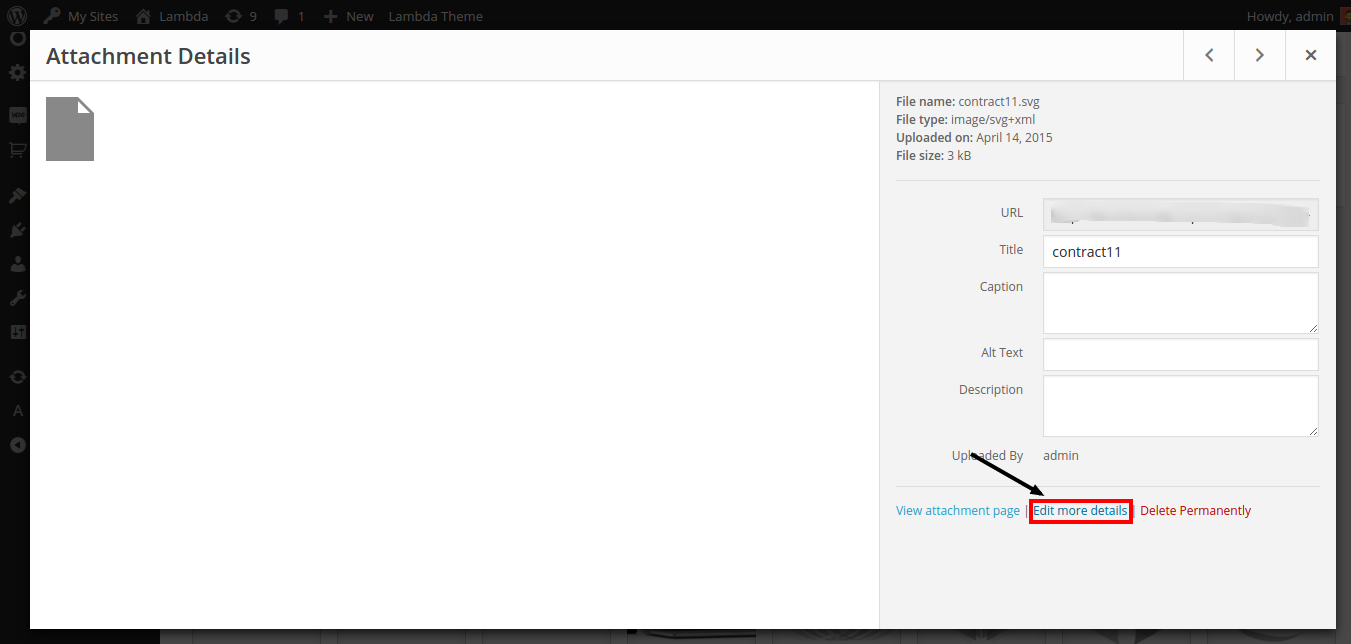The width and height of the screenshot is (1351, 644).
Task: Click the Edit more details link
Action: (1080, 510)
